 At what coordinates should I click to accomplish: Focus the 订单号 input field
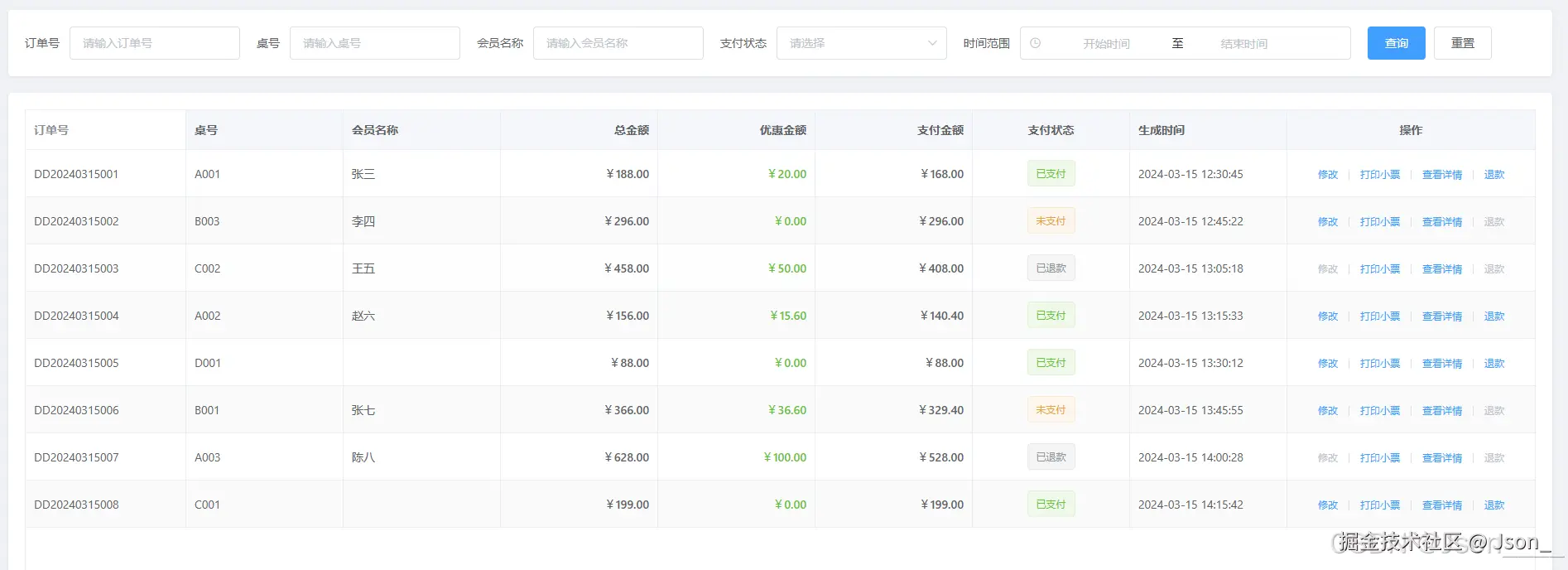[155, 43]
